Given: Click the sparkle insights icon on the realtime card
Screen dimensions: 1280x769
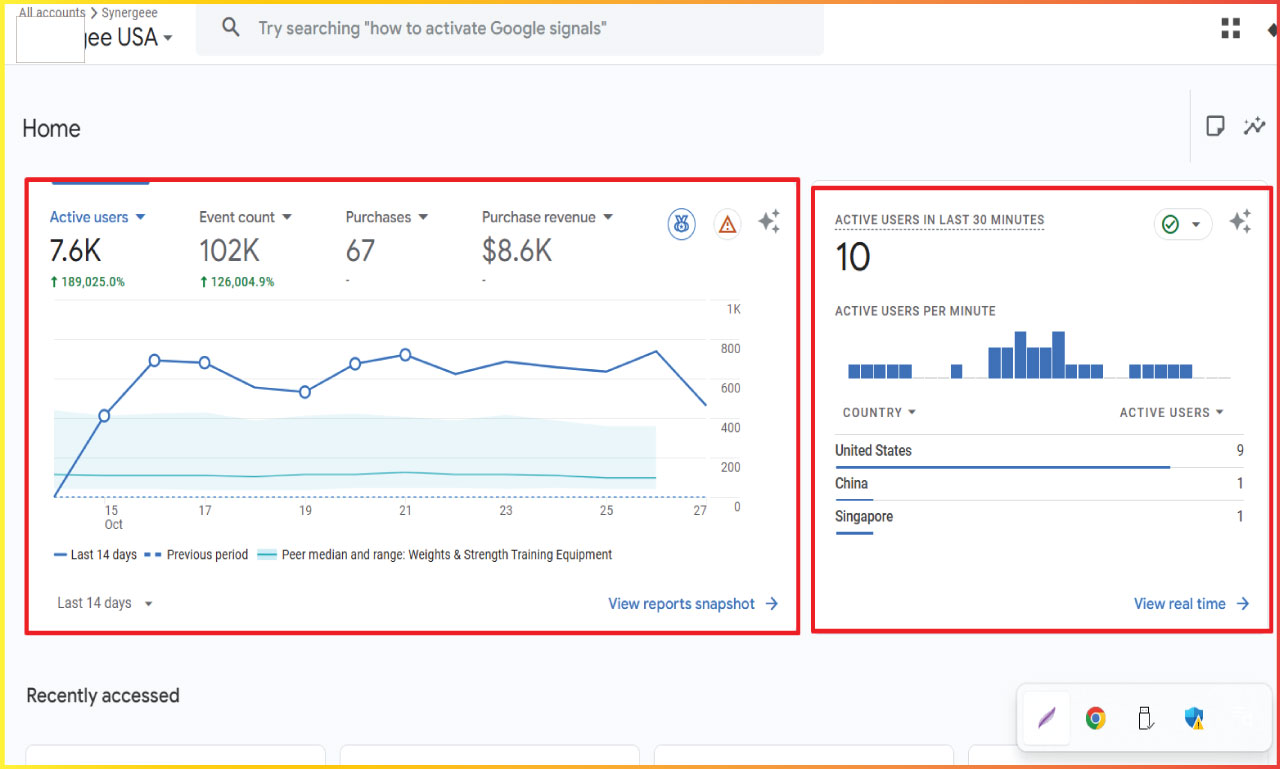Looking at the screenshot, I should click(x=1241, y=224).
